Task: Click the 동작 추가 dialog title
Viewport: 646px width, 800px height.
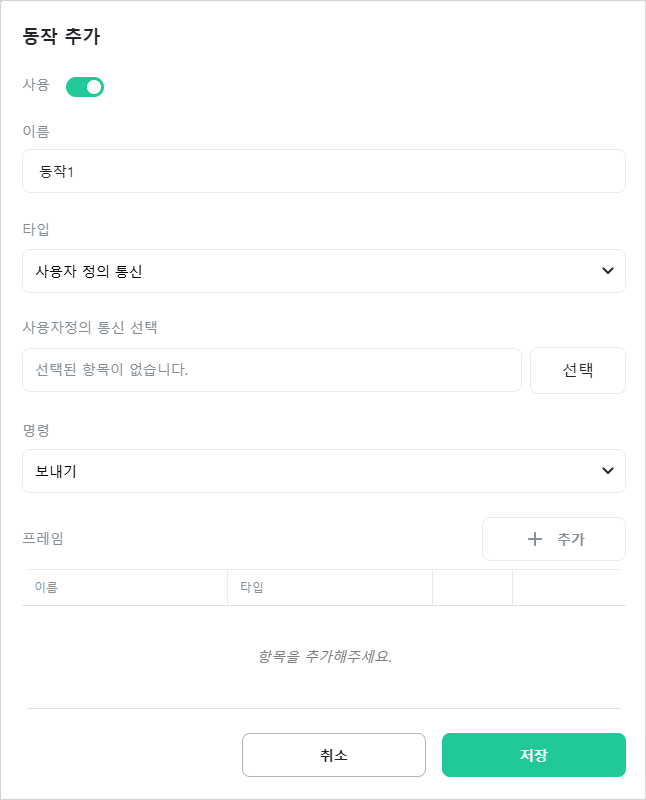Action: pyautogui.click(x=61, y=36)
